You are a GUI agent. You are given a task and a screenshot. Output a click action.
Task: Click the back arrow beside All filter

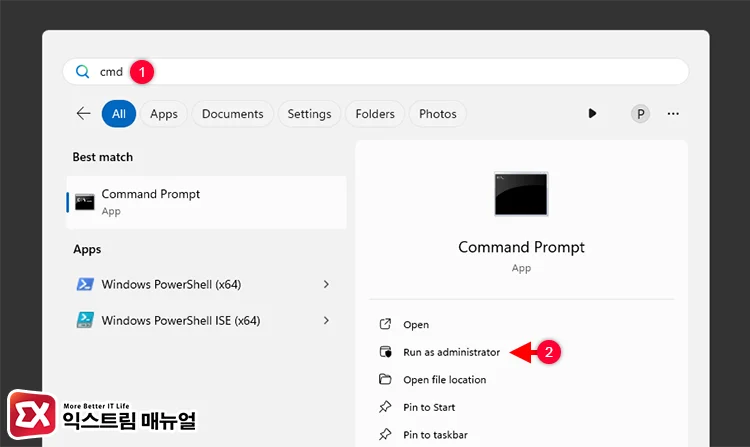click(x=83, y=114)
